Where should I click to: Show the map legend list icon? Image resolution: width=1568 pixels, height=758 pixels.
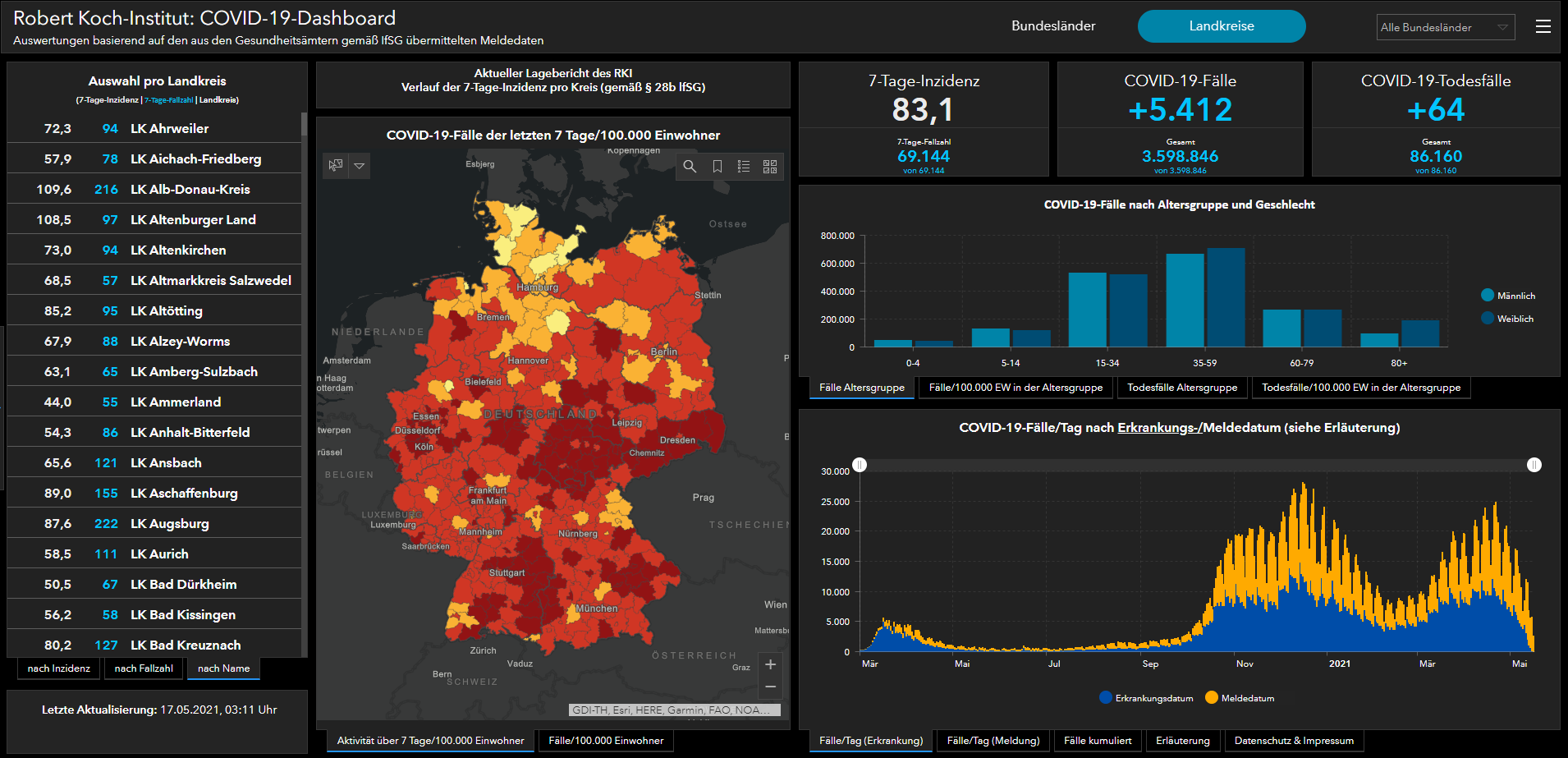click(744, 167)
